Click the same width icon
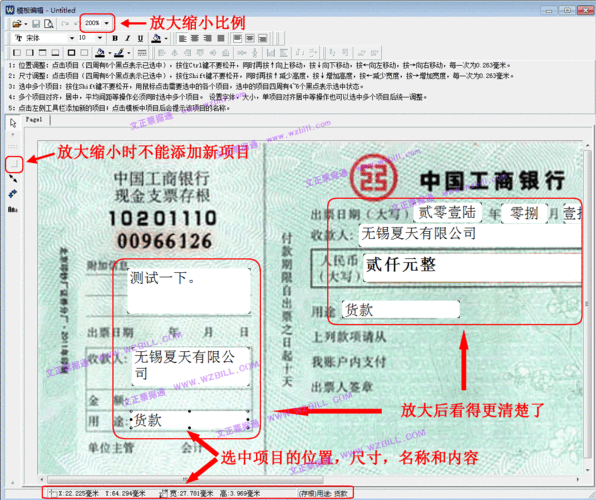Viewport: 596px width, 500px height. pyautogui.click(x=271, y=52)
